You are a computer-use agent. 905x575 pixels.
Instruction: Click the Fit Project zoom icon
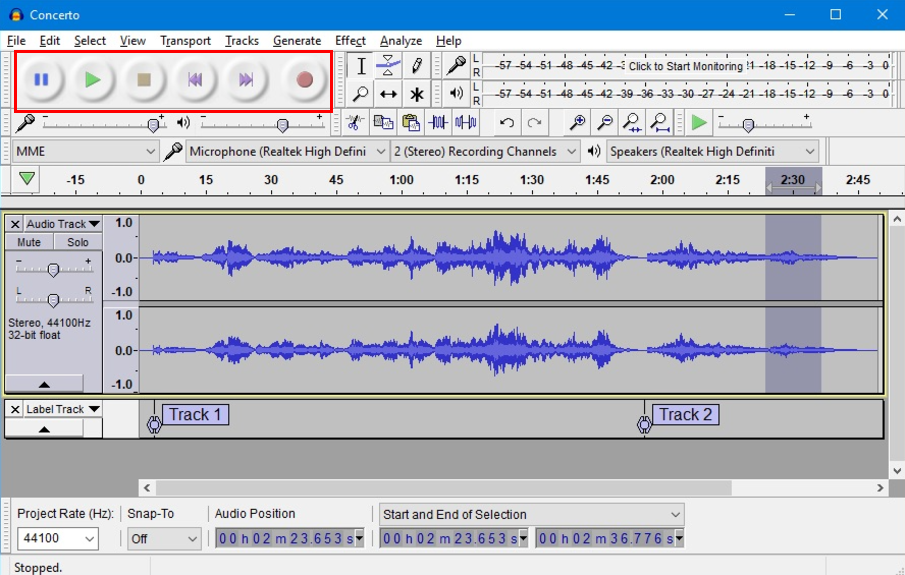[x=660, y=122]
